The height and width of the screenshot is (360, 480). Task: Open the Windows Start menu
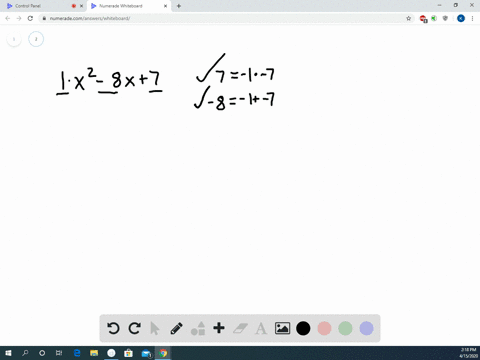click(x=8, y=353)
